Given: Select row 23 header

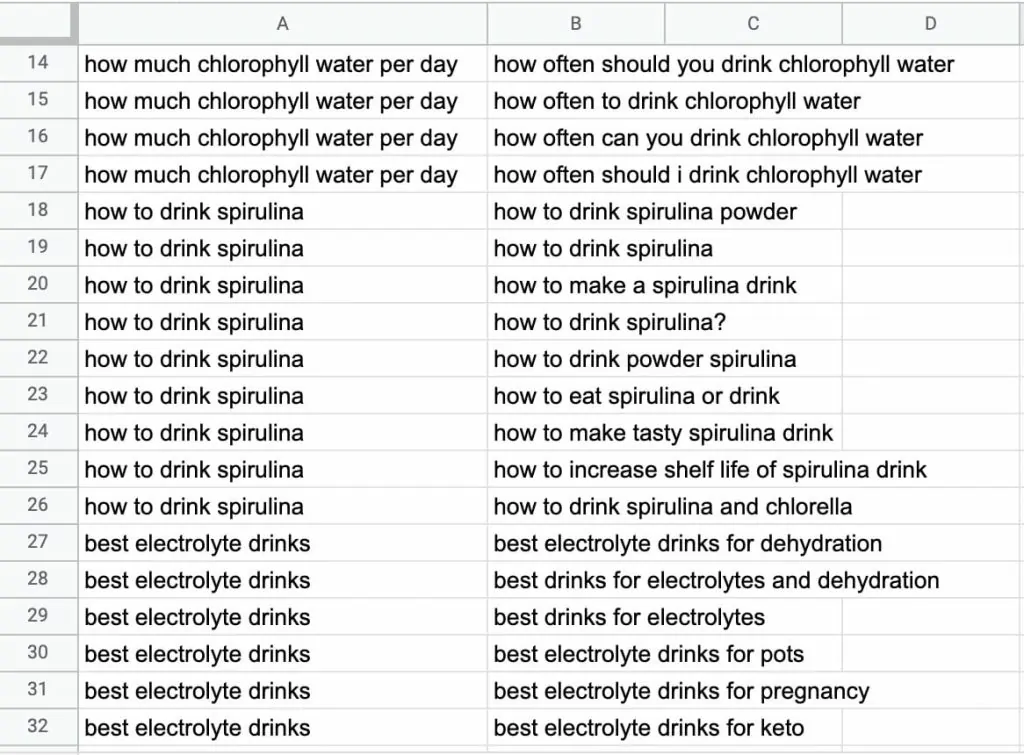Looking at the screenshot, I should 38,394.
